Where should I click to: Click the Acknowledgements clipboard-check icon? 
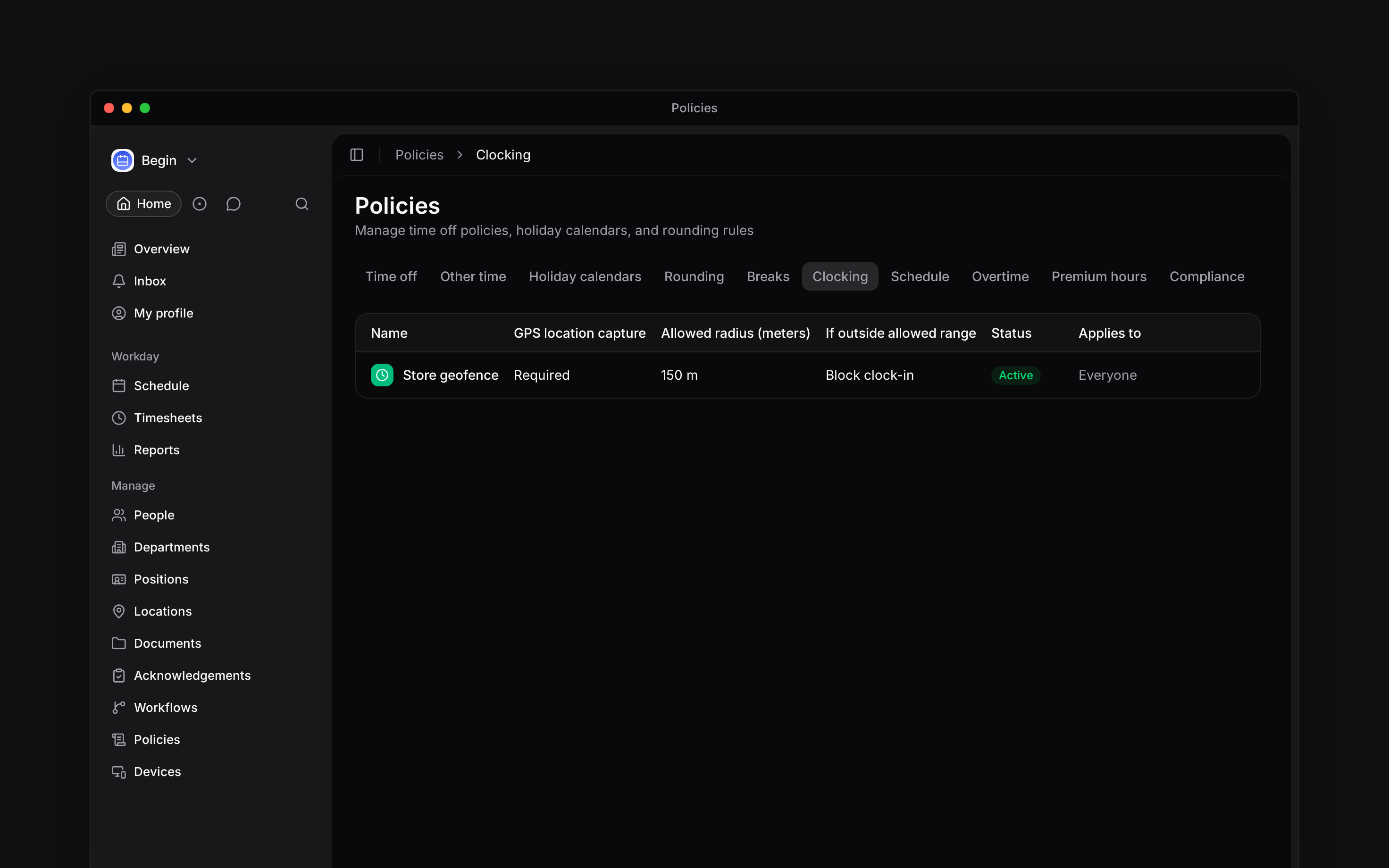point(119,676)
